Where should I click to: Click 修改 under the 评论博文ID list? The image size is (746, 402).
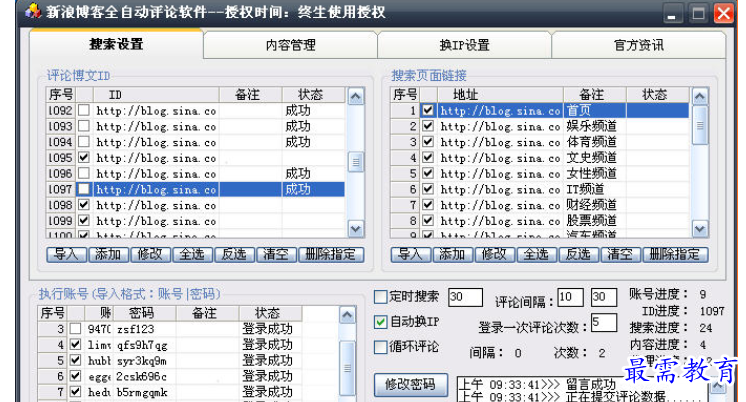click(150, 255)
